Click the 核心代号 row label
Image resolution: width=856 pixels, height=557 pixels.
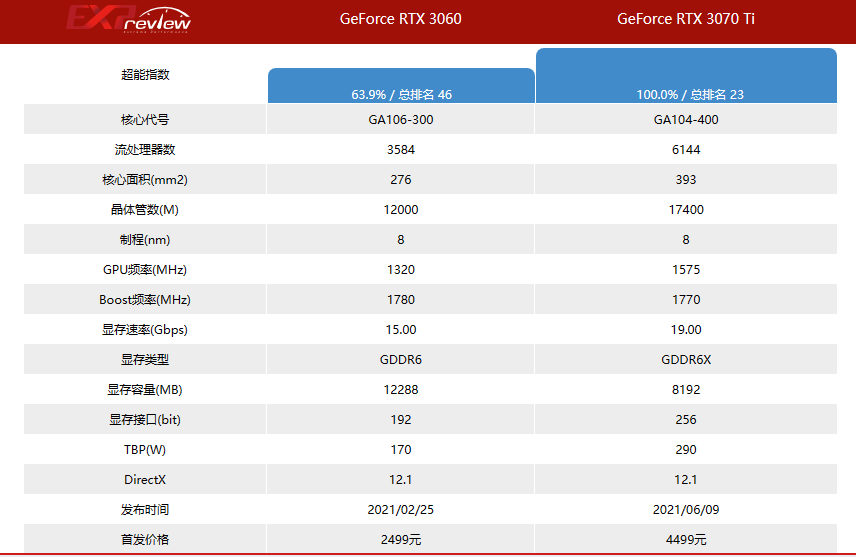[x=145, y=120]
